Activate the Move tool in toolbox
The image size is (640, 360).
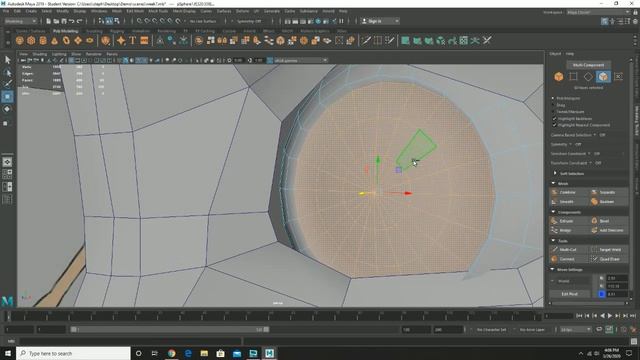coord(7,97)
